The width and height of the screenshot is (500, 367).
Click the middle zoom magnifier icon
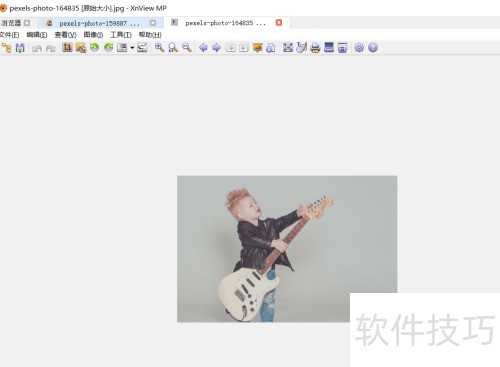173,48
